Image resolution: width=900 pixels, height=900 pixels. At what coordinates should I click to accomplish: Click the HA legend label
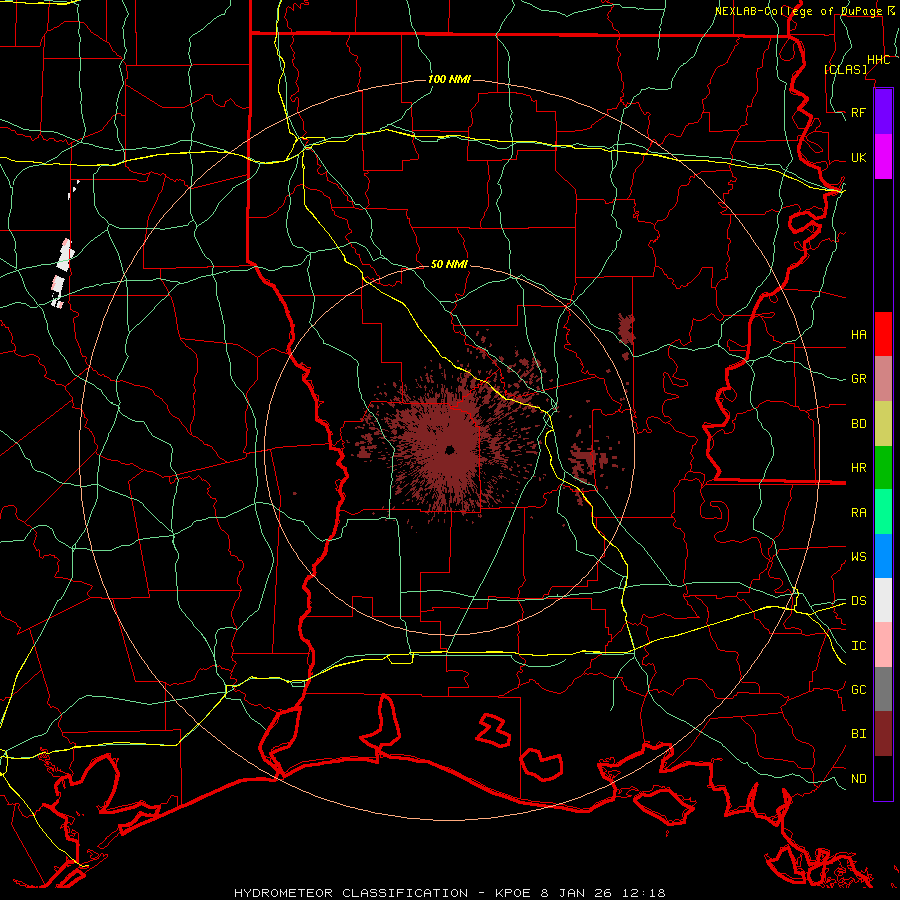click(x=858, y=334)
